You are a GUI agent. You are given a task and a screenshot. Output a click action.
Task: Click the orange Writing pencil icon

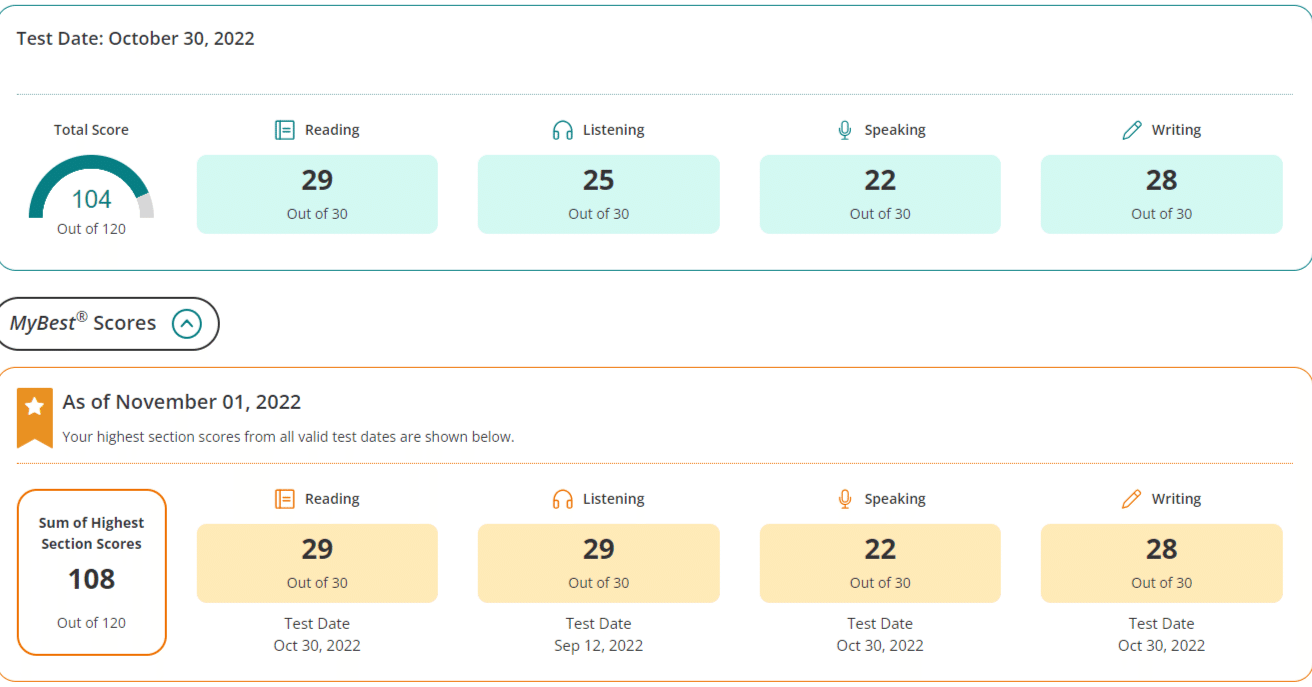click(x=1132, y=499)
